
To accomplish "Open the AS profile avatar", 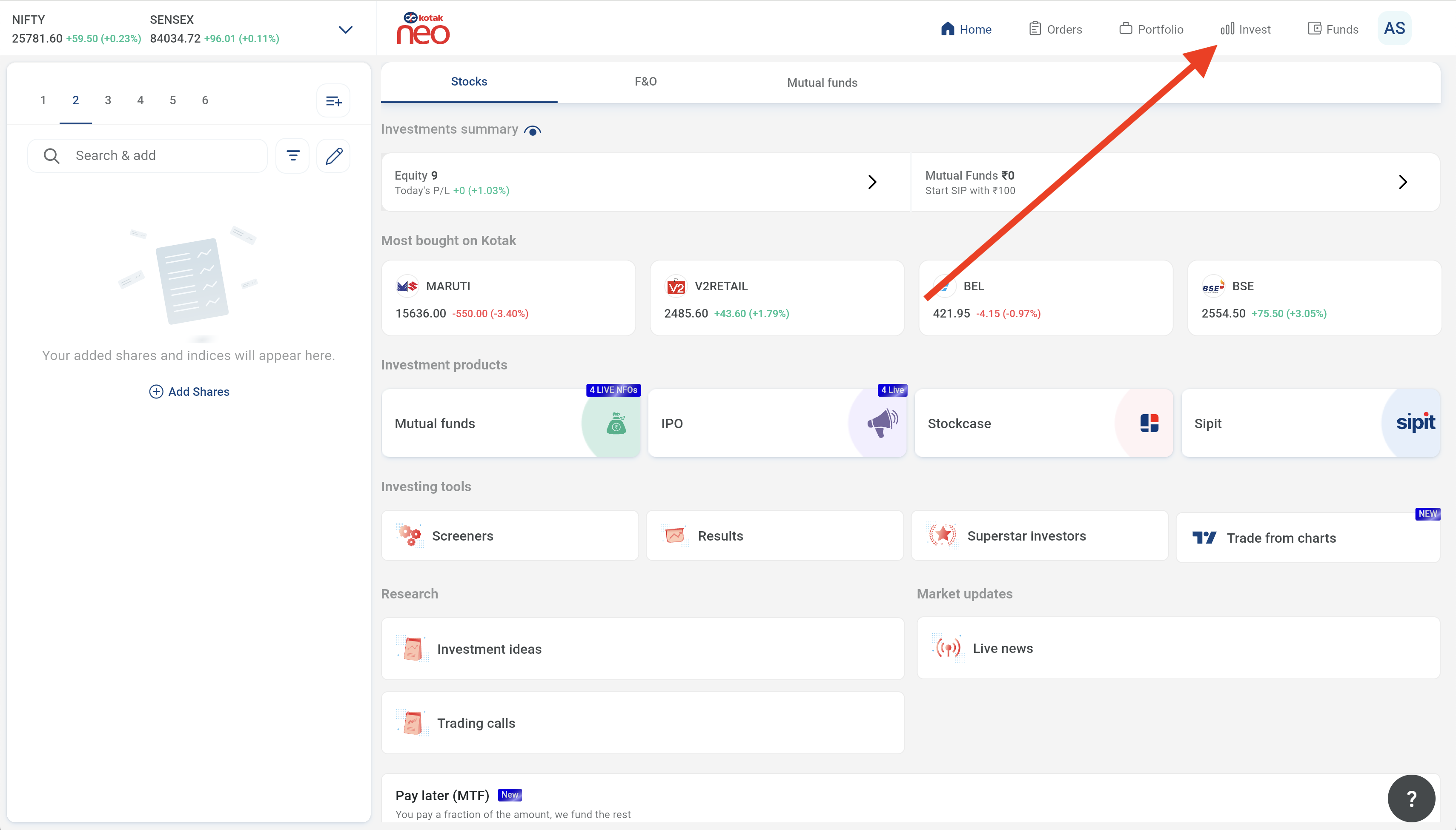I will [1394, 29].
